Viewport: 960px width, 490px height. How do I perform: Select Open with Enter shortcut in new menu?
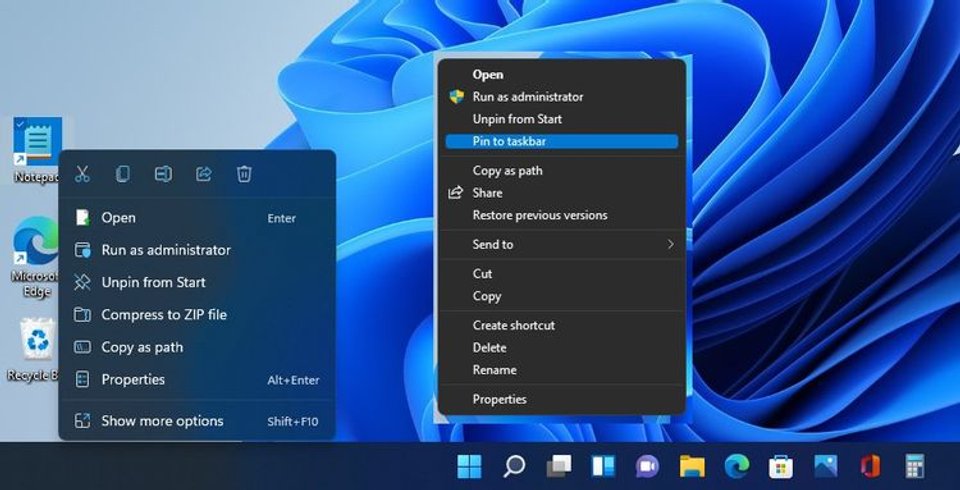197,218
